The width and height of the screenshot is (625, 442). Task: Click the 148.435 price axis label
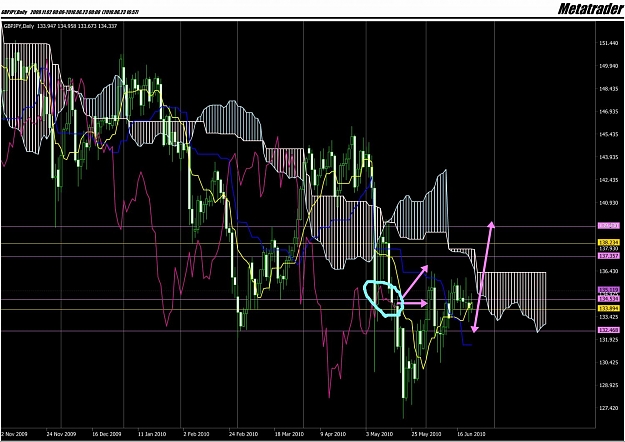coord(608,89)
